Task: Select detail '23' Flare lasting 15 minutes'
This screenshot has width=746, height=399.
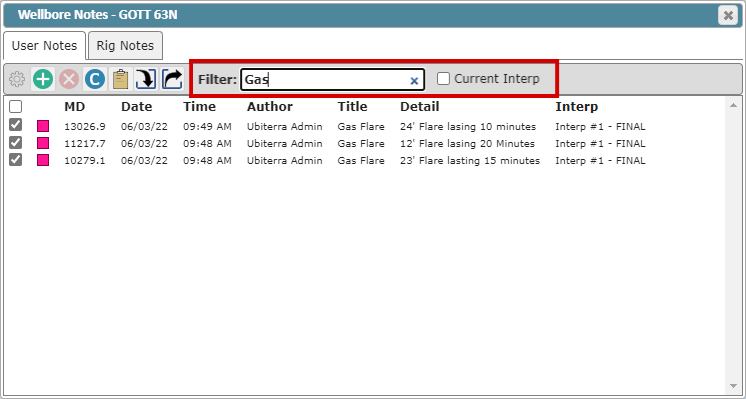Action: point(470,161)
